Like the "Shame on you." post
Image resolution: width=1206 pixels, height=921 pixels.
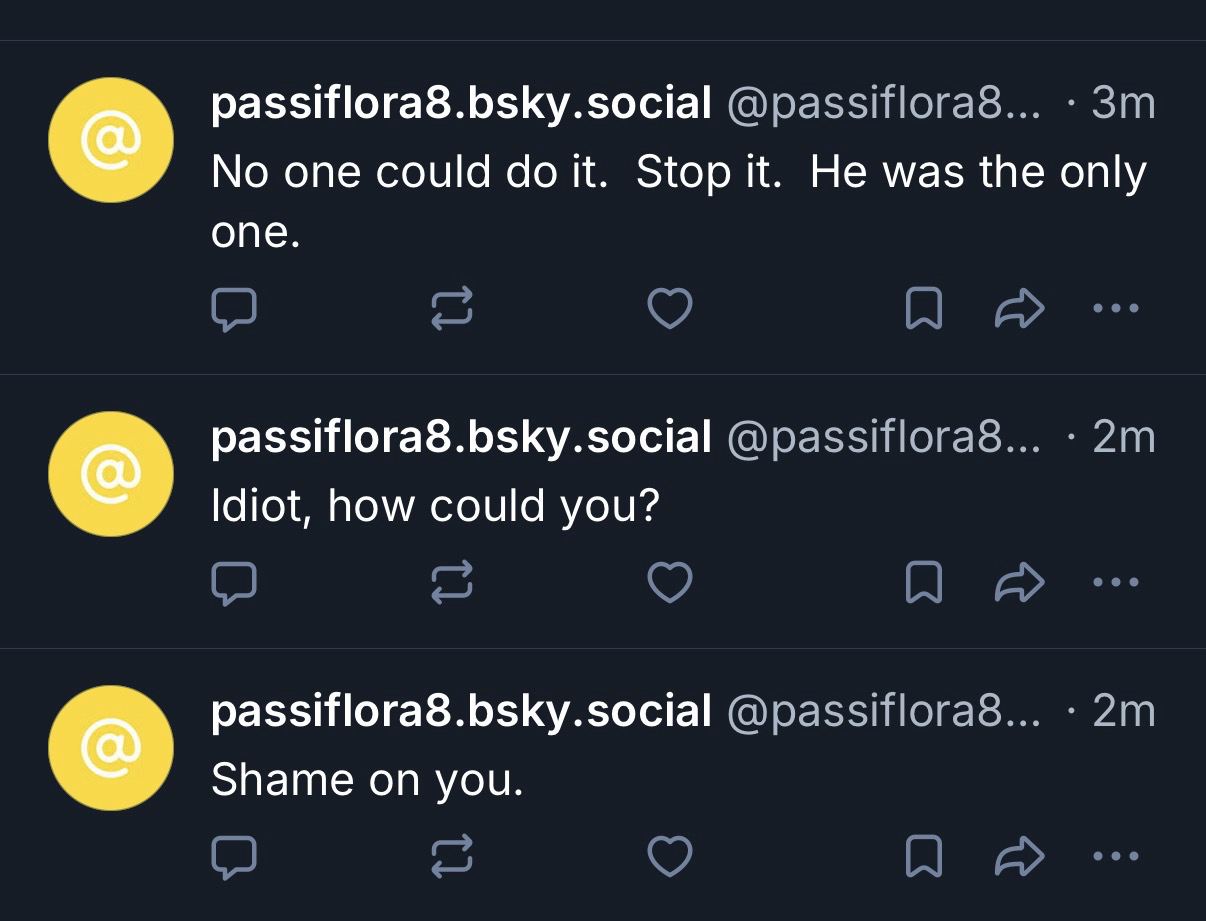point(670,856)
